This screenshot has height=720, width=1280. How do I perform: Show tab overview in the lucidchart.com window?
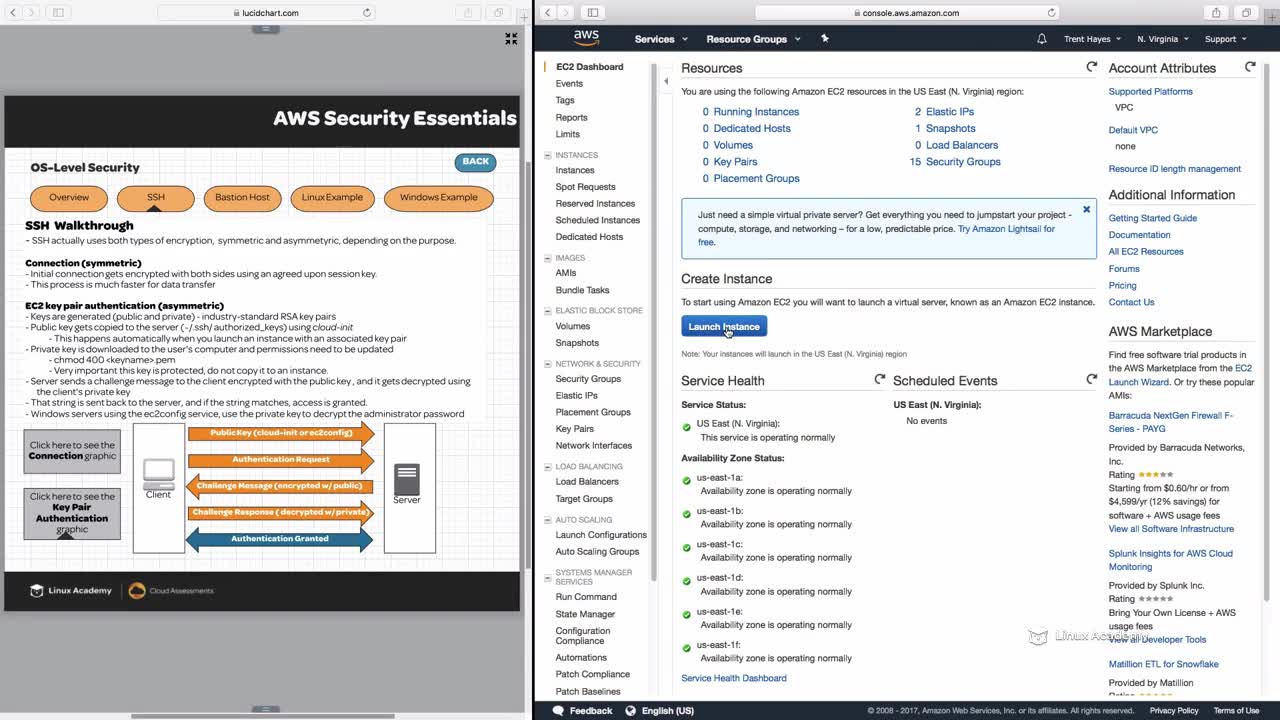click(x=498, y=13)
